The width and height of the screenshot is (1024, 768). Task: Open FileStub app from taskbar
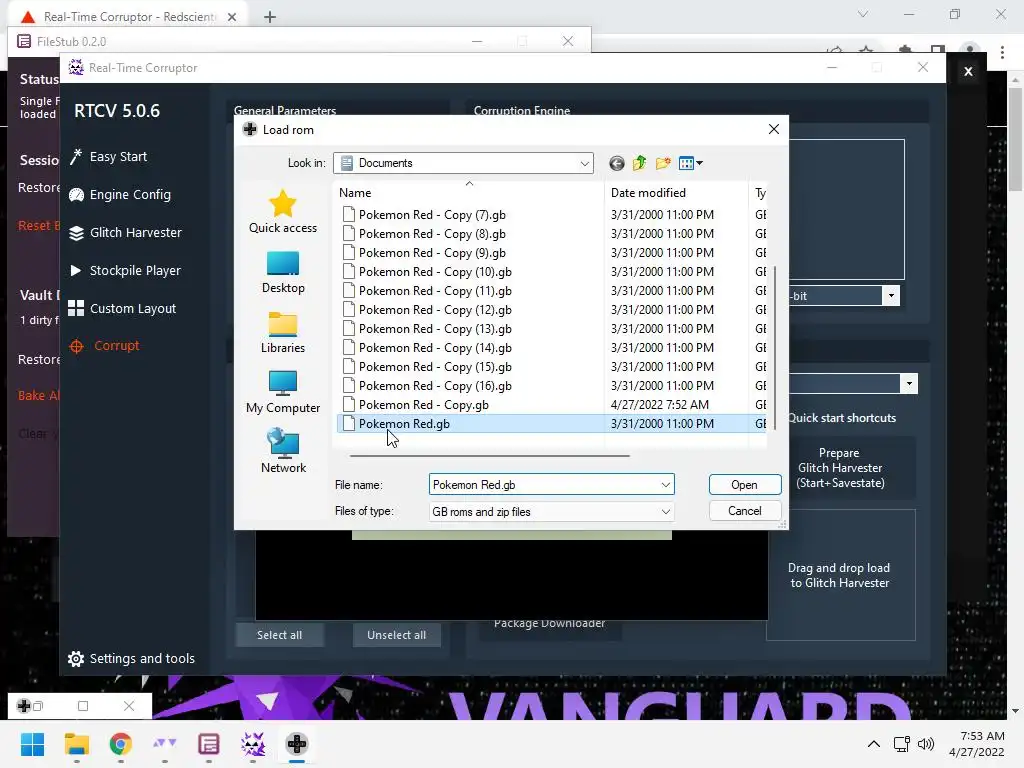point(208,744)
